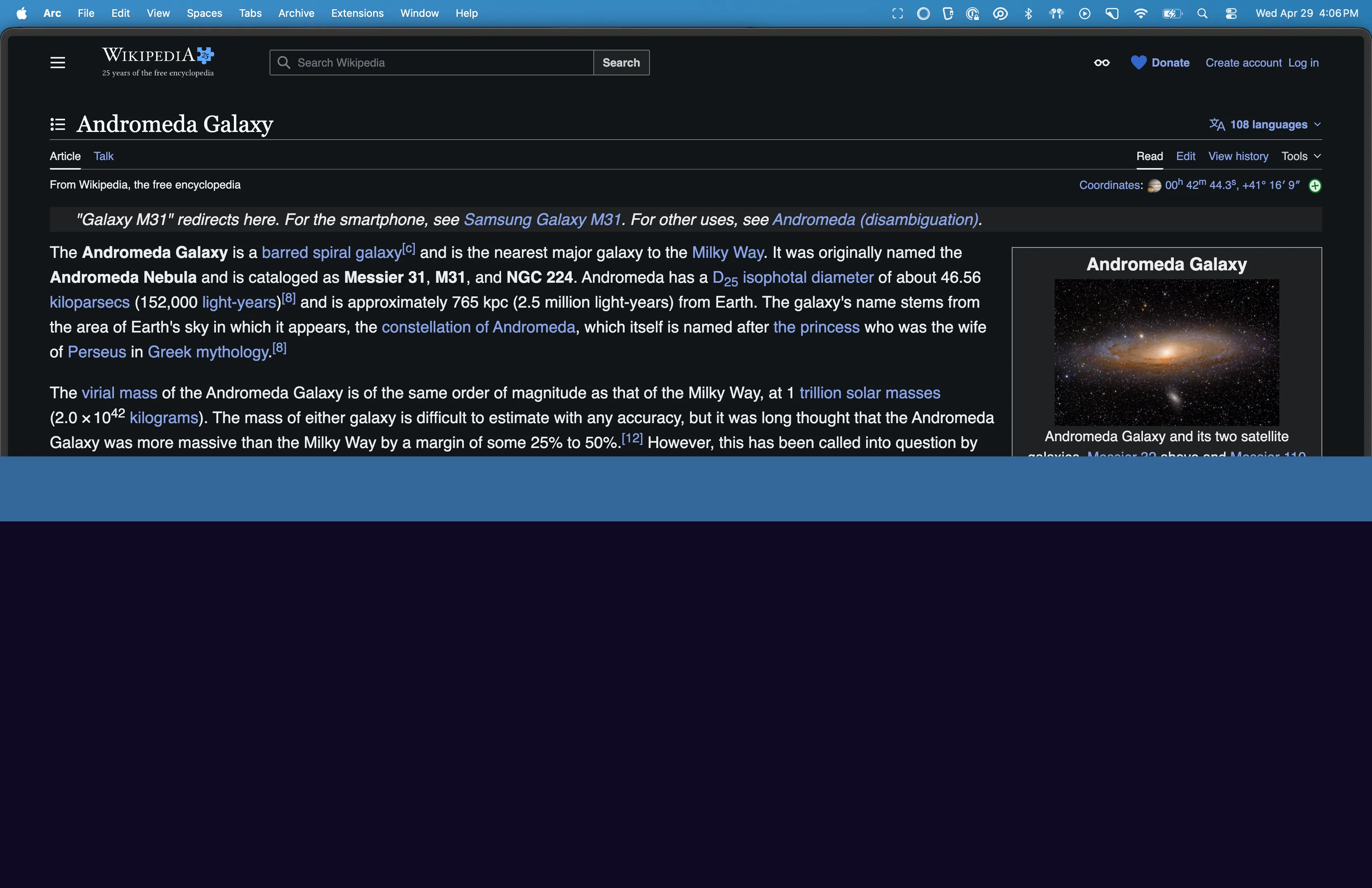This screenshot has width=1372, height=888.
Task: Select the Read tab
Action: pos(1149,156)
